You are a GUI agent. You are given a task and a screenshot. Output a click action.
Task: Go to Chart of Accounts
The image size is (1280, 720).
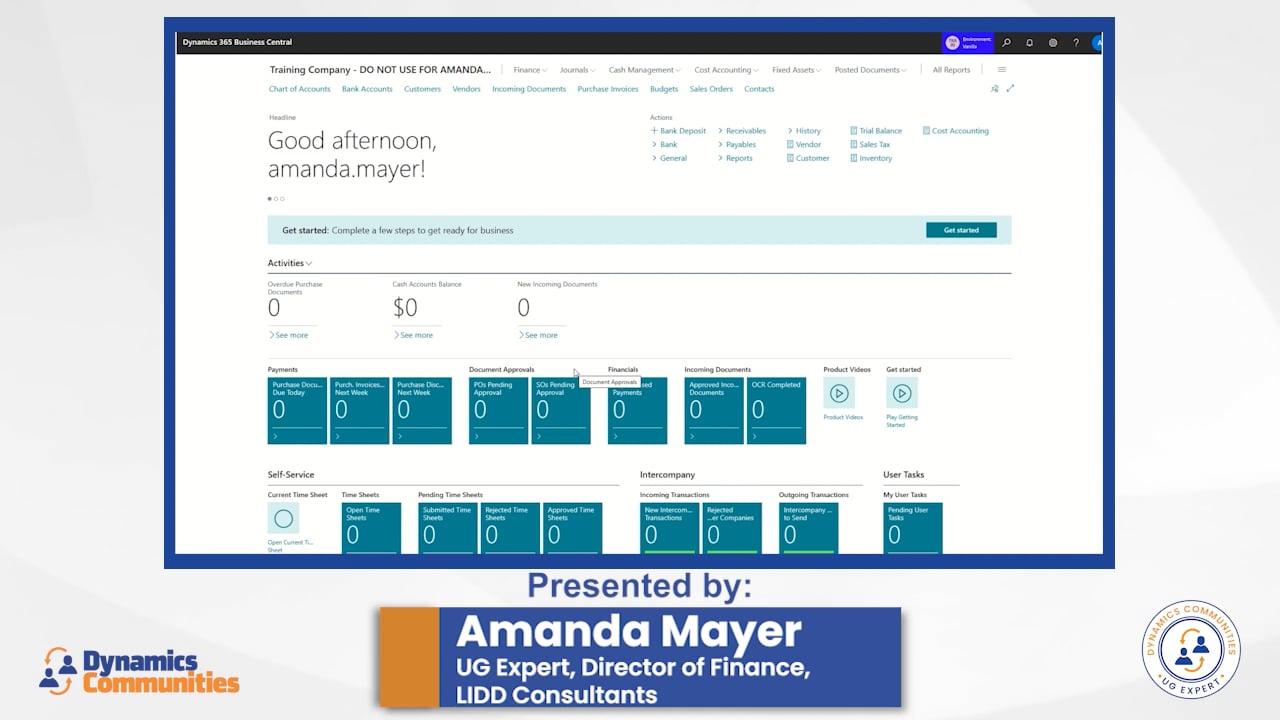pyautogui.click(x=299, y=89)
